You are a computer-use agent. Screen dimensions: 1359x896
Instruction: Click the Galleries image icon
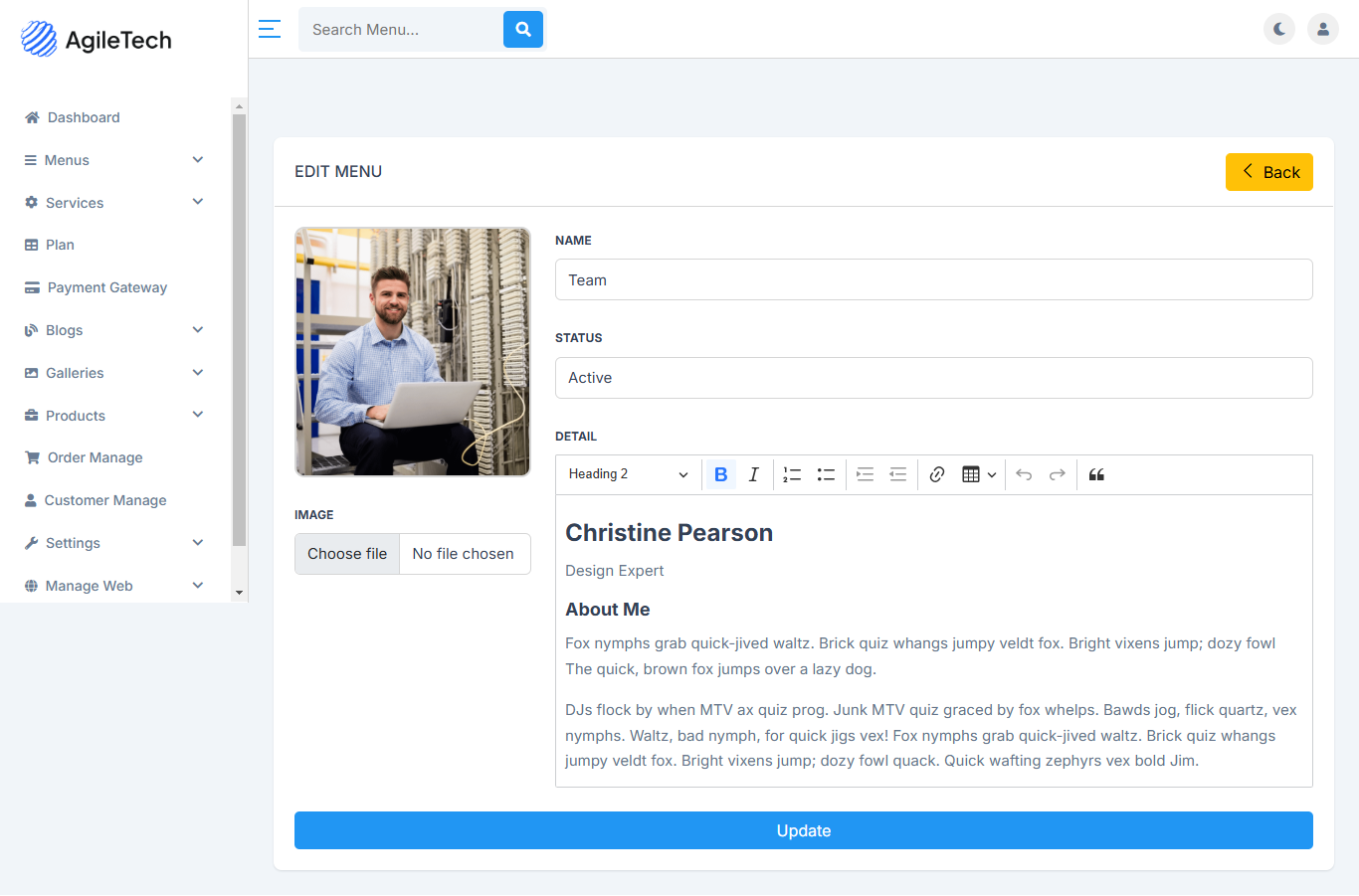[x=31, y=373]
